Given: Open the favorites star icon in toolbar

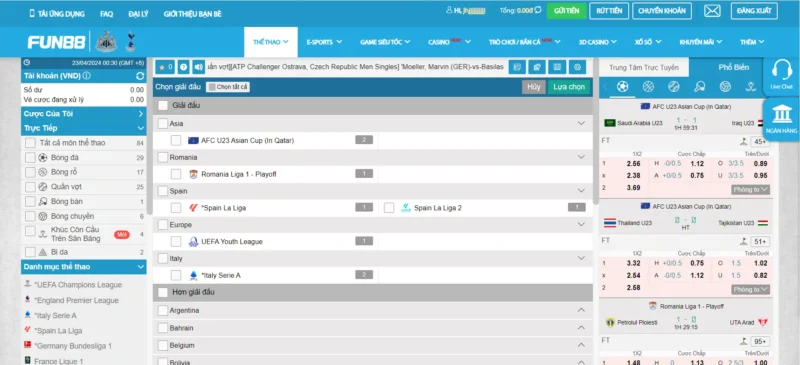Looking at the screenshot, I should (x=164, y=67).
